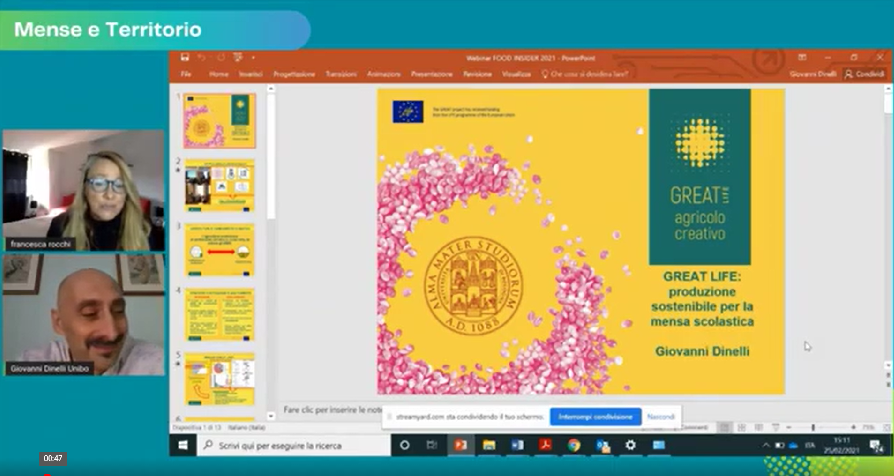Switch to Normal view in the status bar
The image size is (894, 476).
coord(725,428)
